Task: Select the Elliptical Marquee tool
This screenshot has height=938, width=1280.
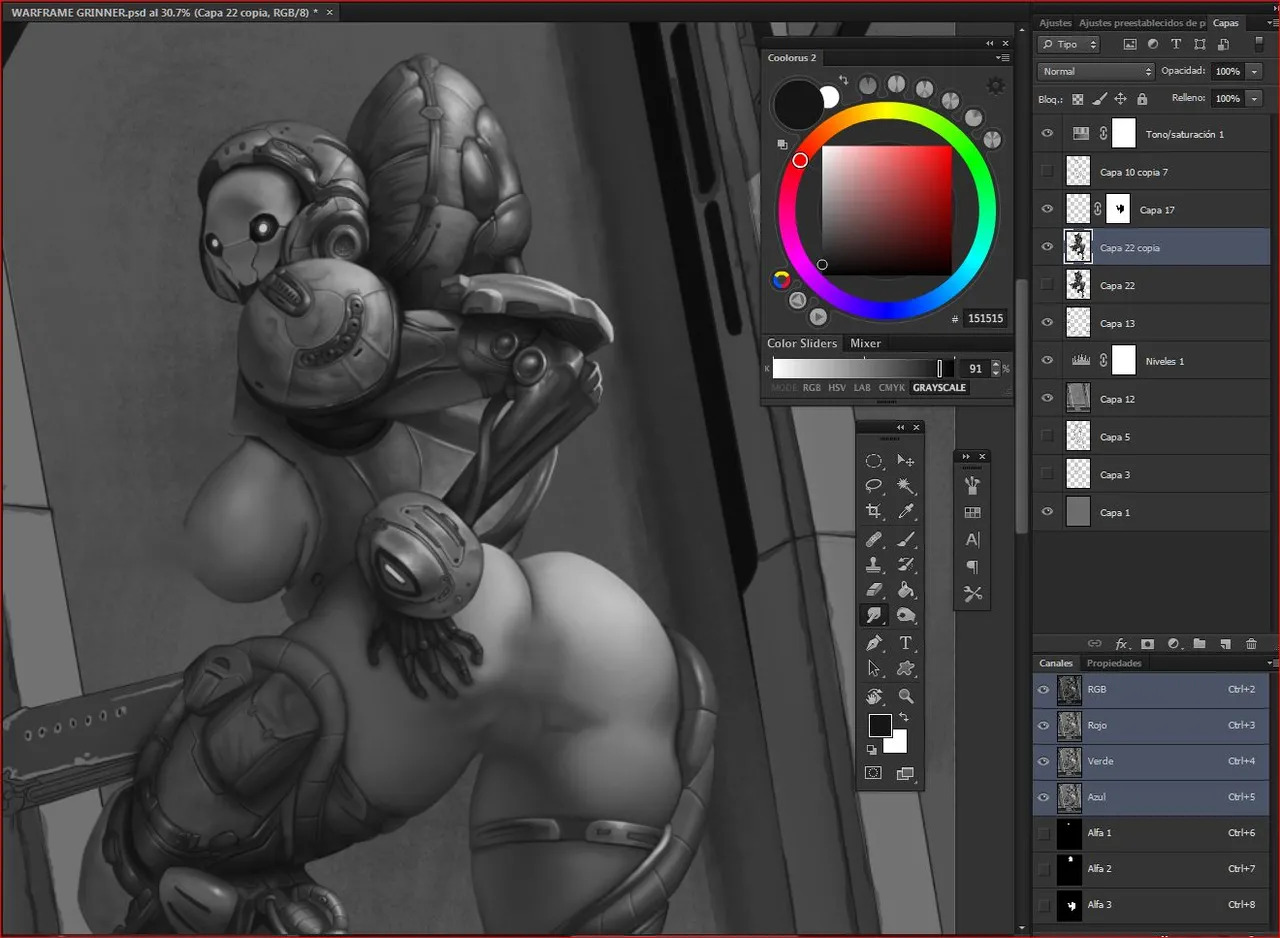Action: 874,461
